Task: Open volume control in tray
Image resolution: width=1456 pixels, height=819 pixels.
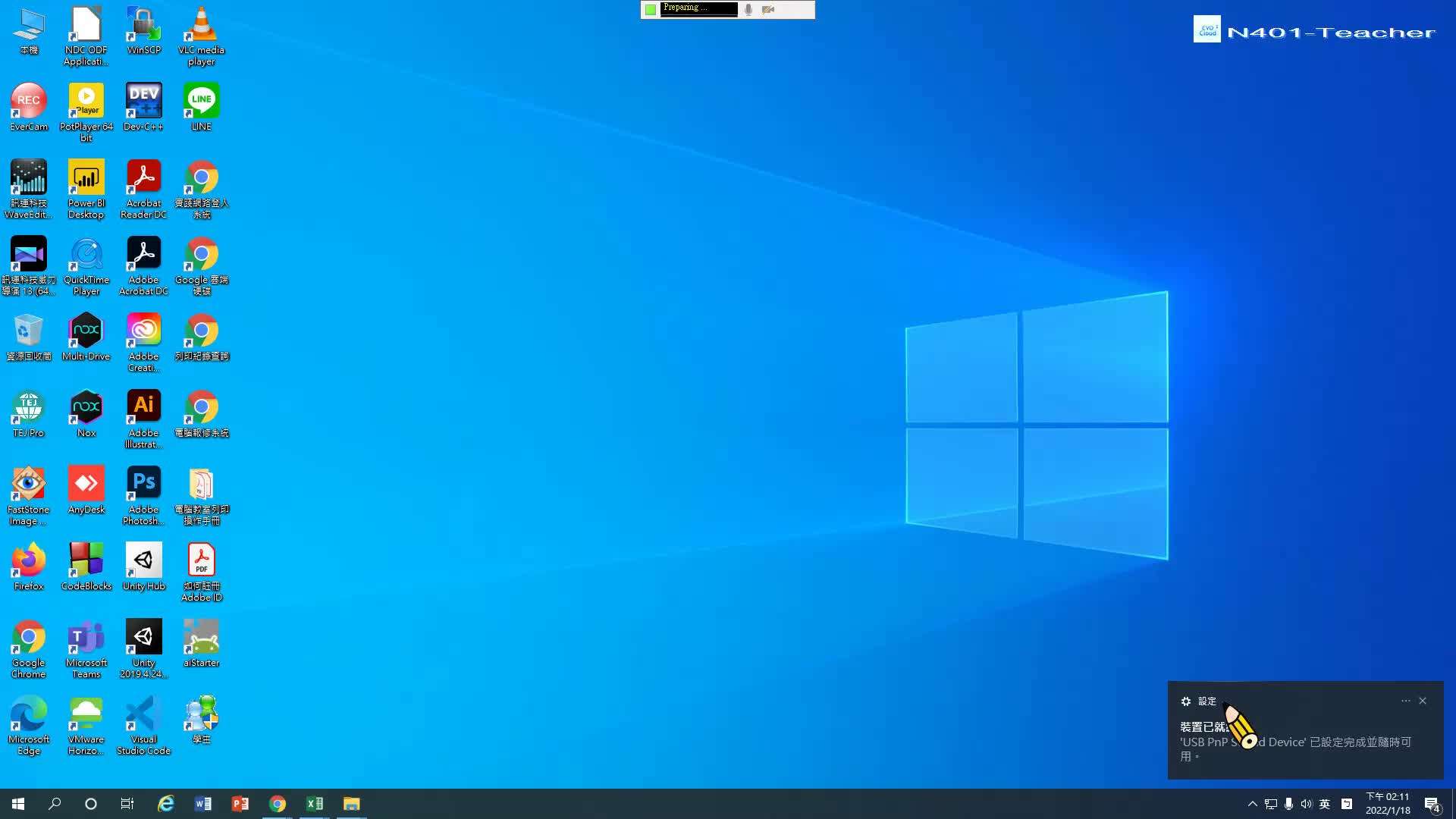Action: (x=1306, y=804)
